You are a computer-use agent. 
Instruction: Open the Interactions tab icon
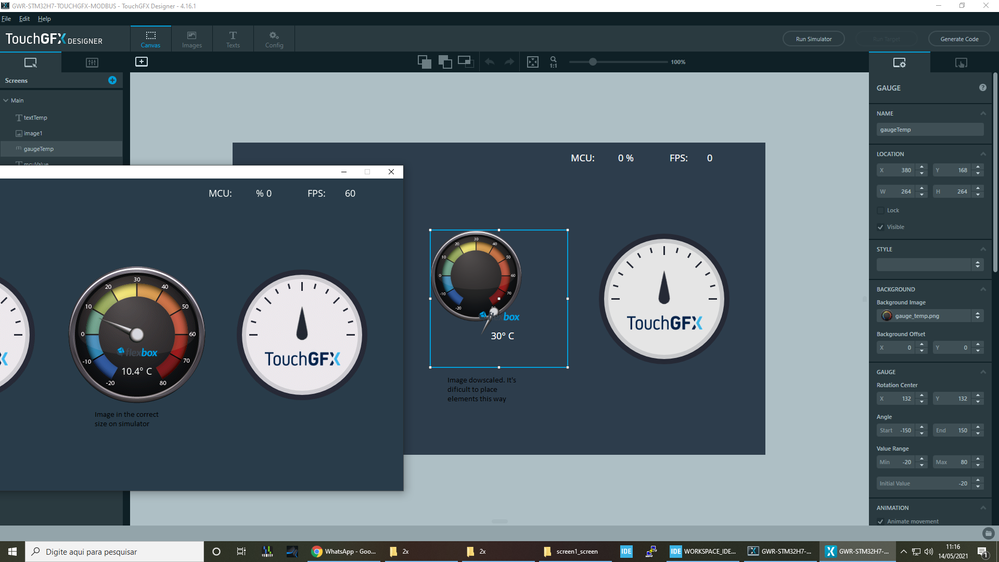pos(961,62)
